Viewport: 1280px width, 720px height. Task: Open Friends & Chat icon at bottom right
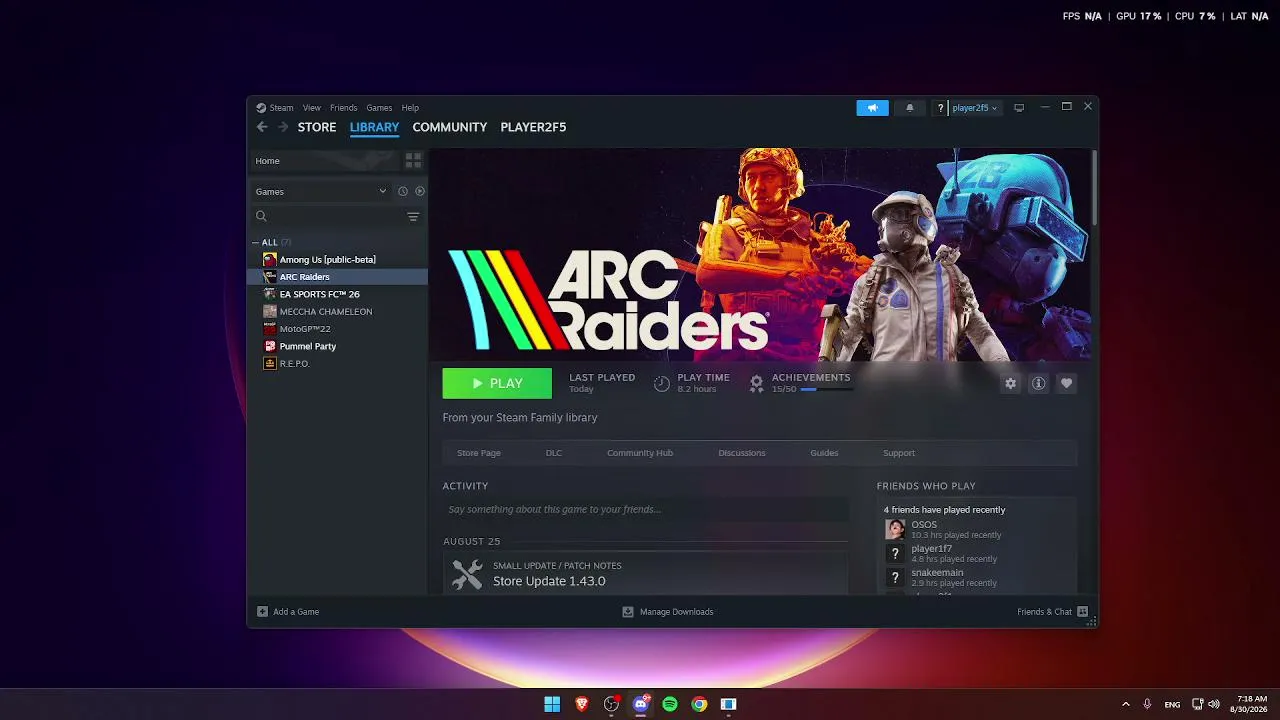1083,612
